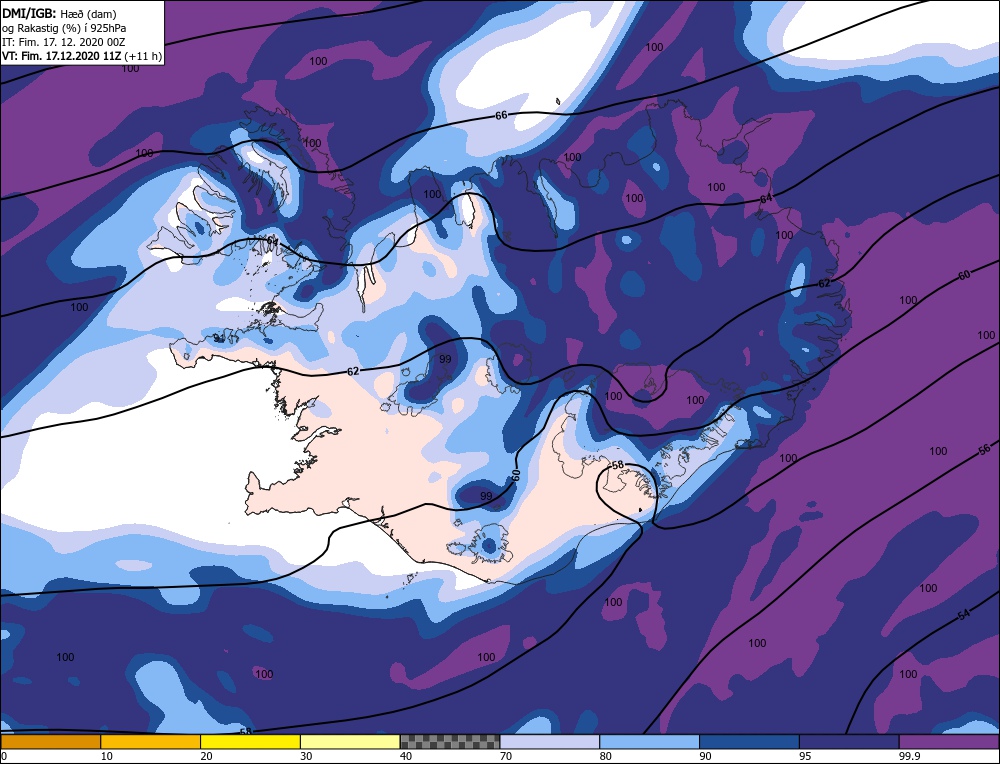Screen dimensions: 1000x764
Task: Click the '58' label on the closed loop contour
Action: pos(617,465)
